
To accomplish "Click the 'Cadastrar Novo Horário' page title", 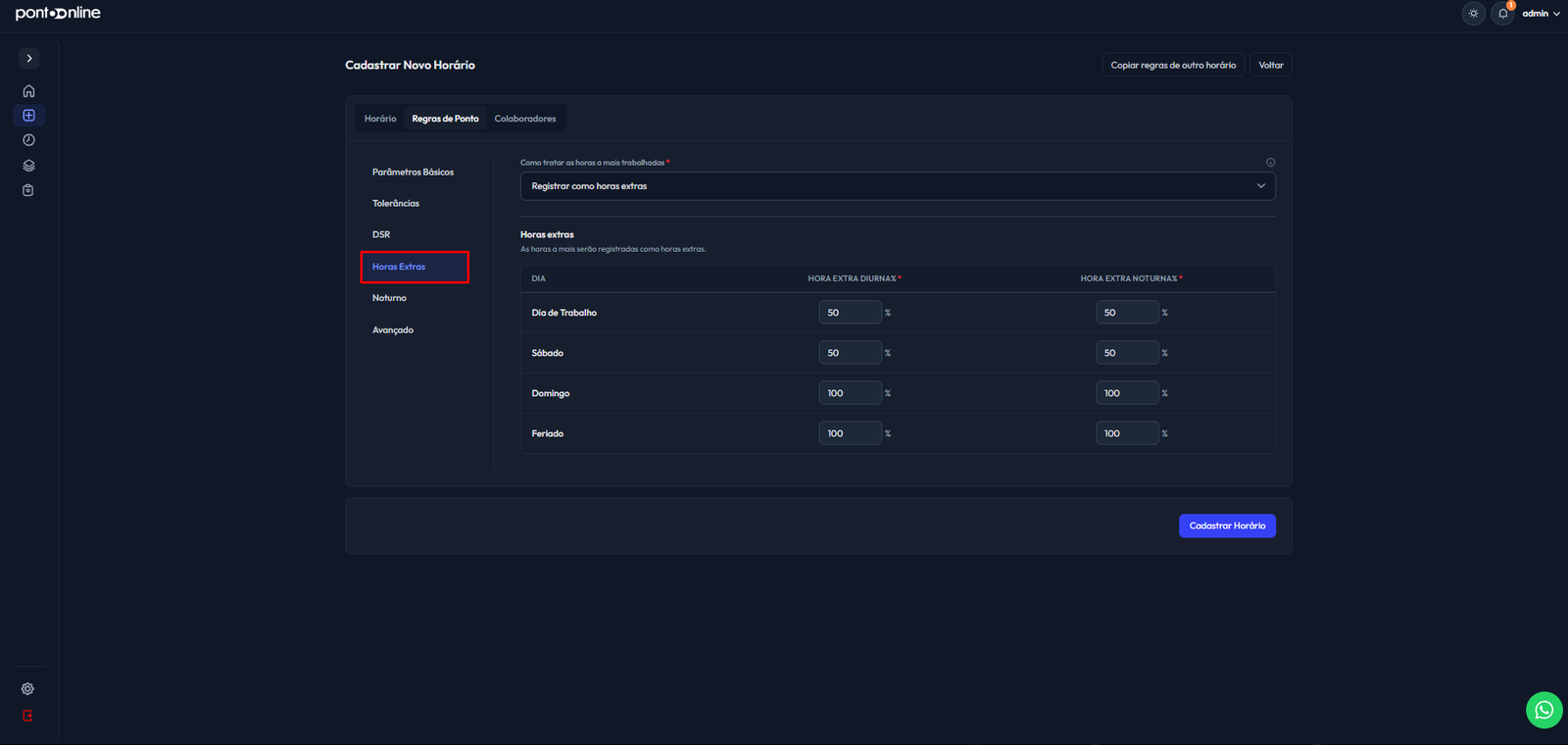I will click(x=410, y=65).
